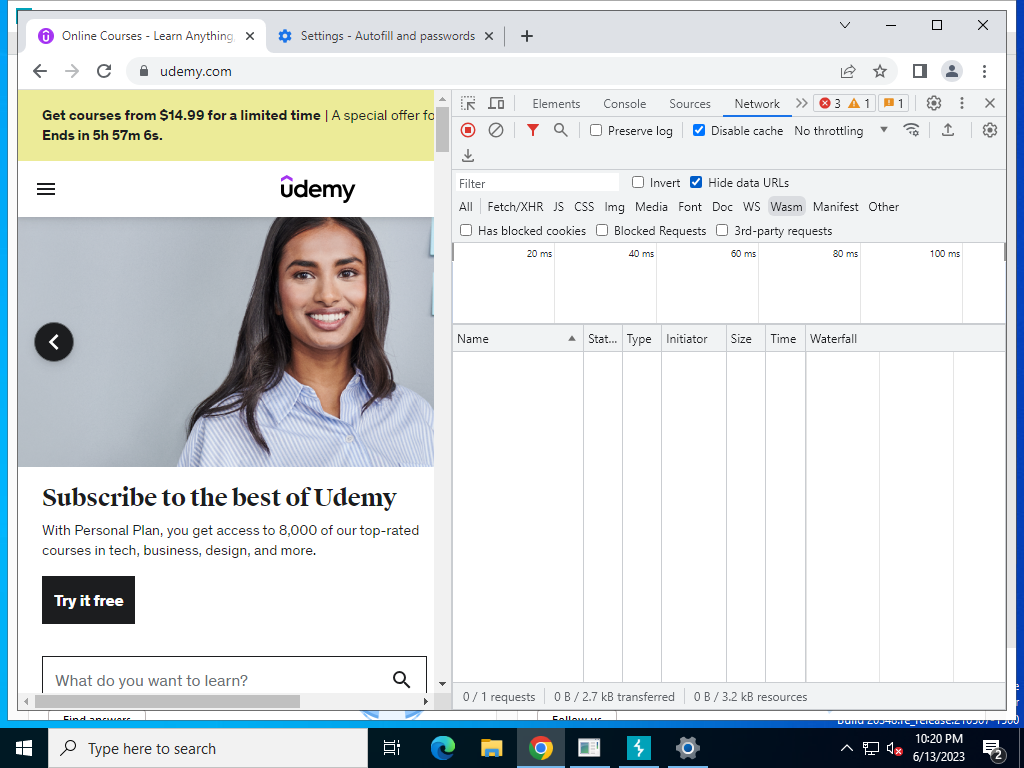Open Chrome three-dot menu
Image resolution: width=1024 pixels, height=768 pixels.
pos(984,71)
